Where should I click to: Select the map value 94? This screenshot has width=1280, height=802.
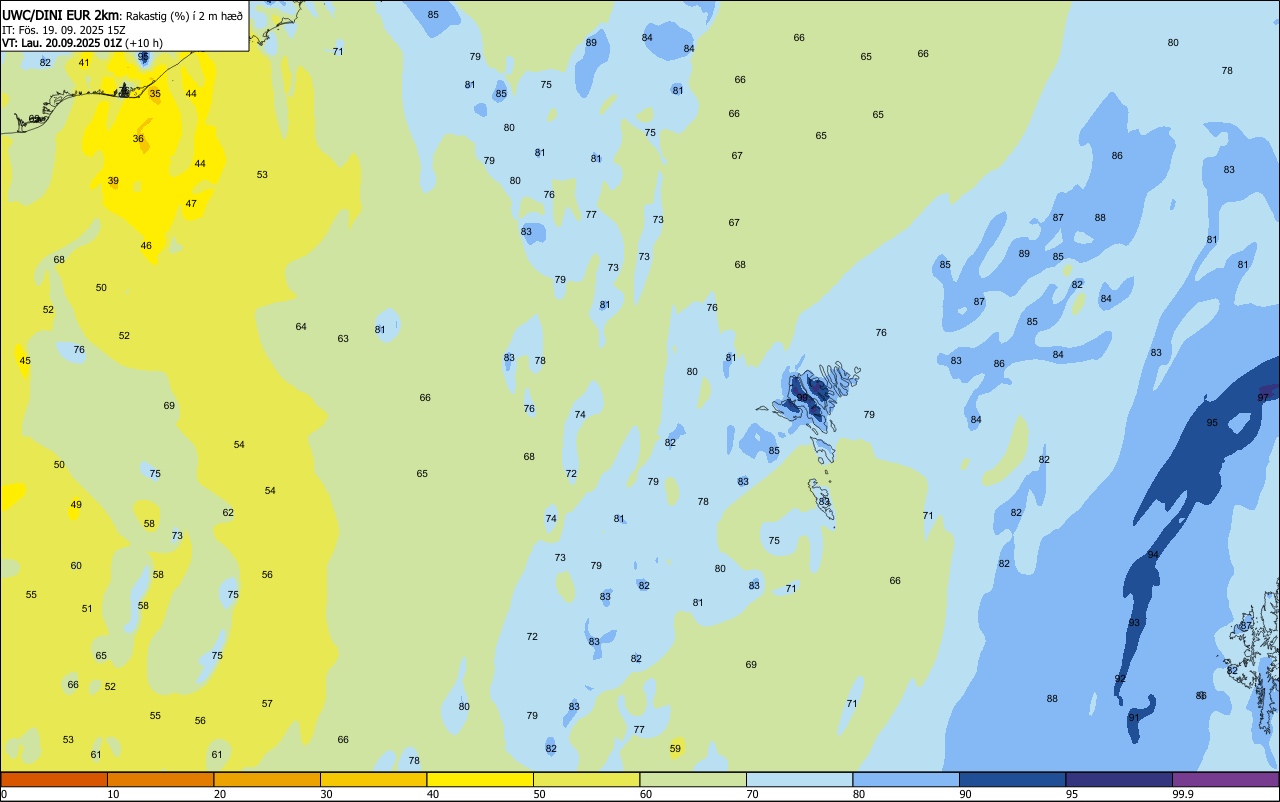[x=1153, y=555]
